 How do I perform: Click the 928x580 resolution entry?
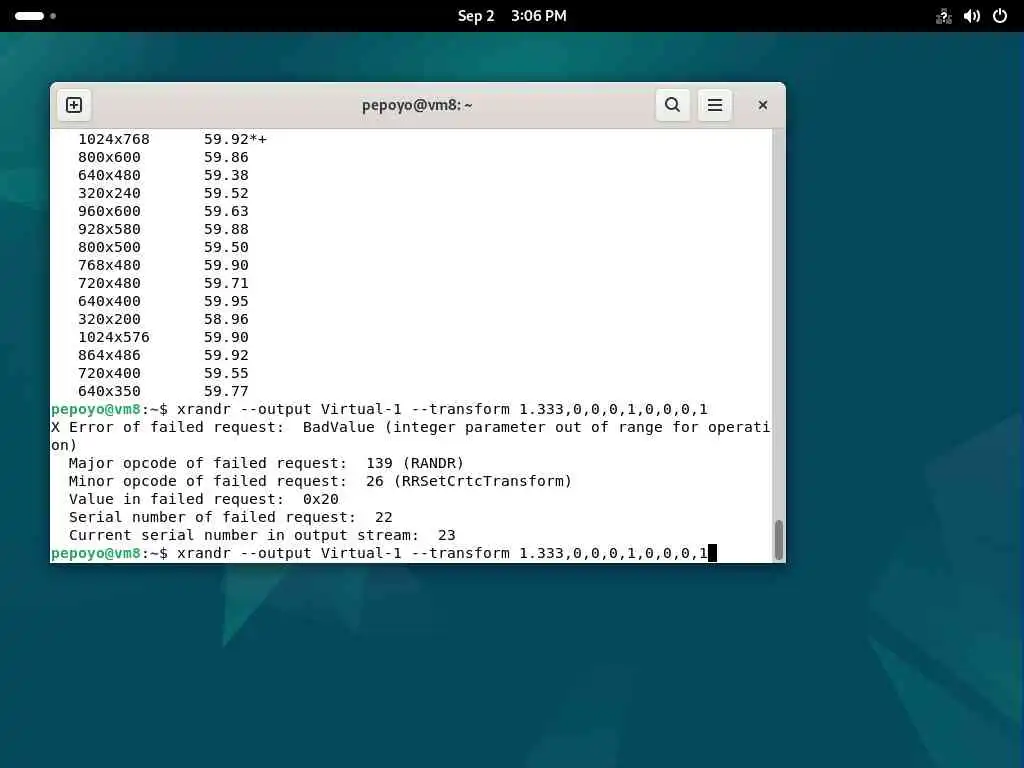tap(109, 229)
